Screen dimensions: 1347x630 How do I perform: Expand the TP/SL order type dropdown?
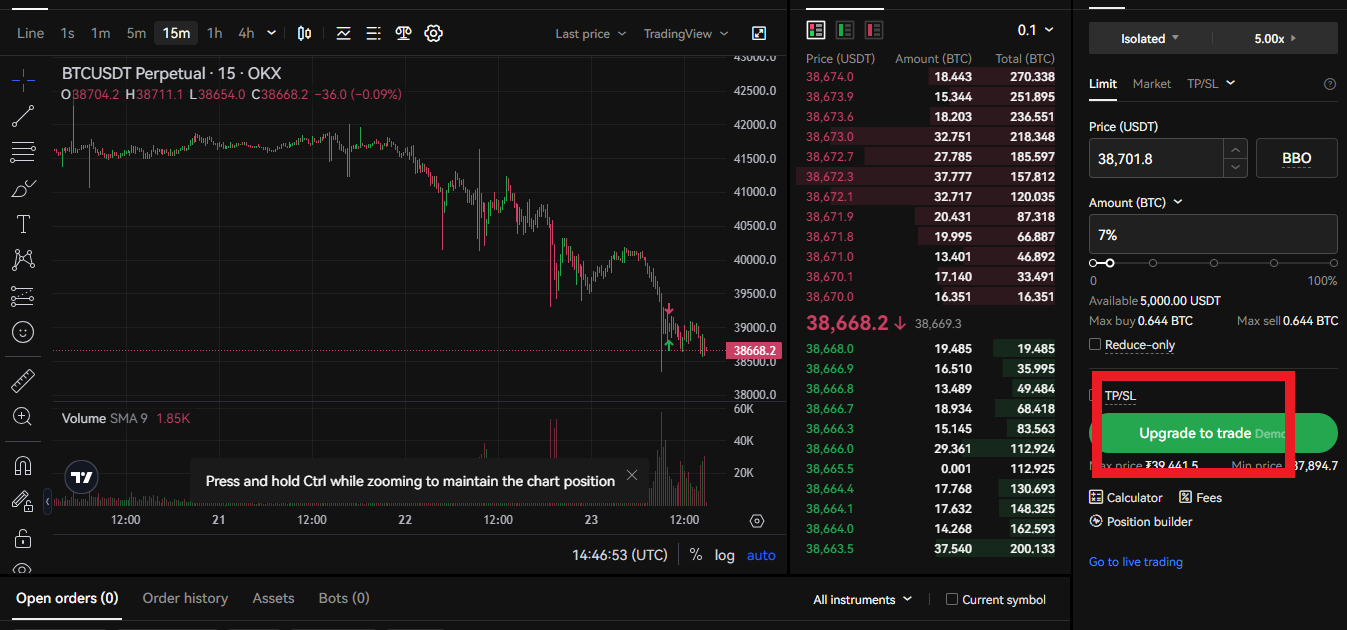point(1211,83)
